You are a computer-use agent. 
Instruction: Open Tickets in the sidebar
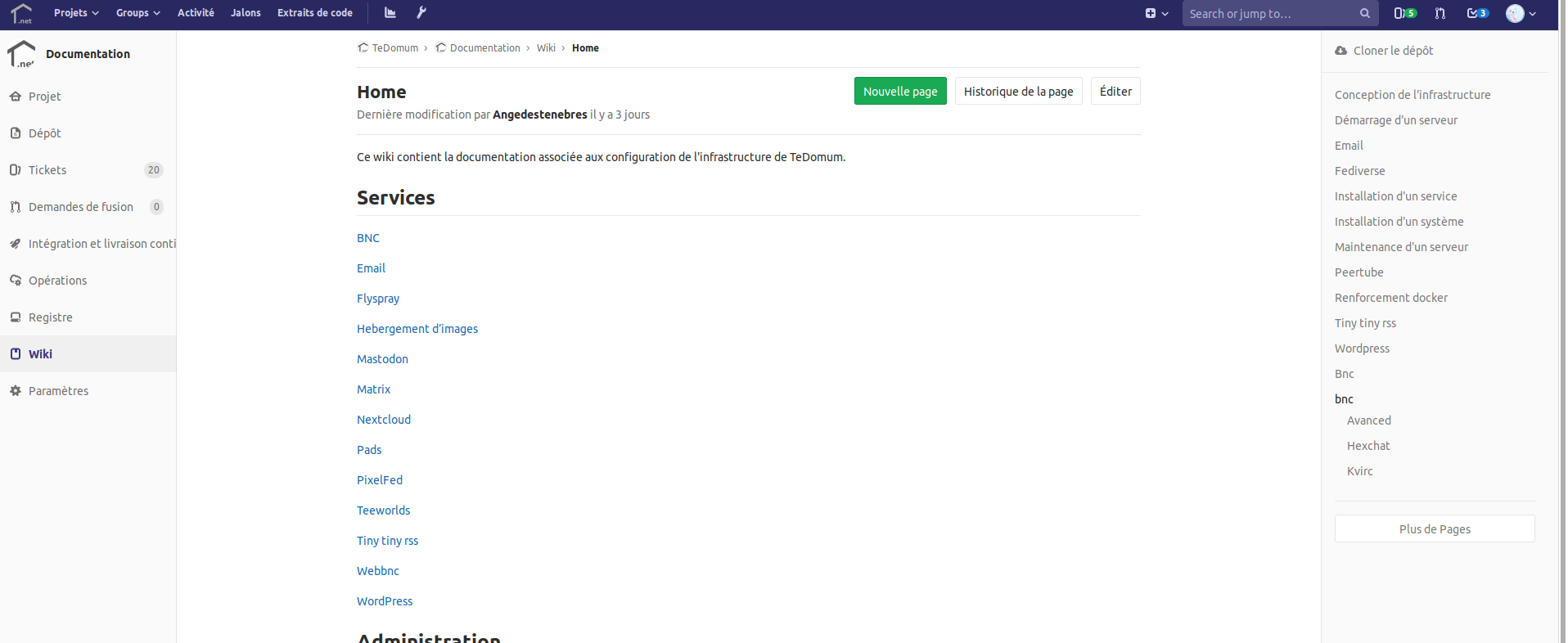pos(47,170)
